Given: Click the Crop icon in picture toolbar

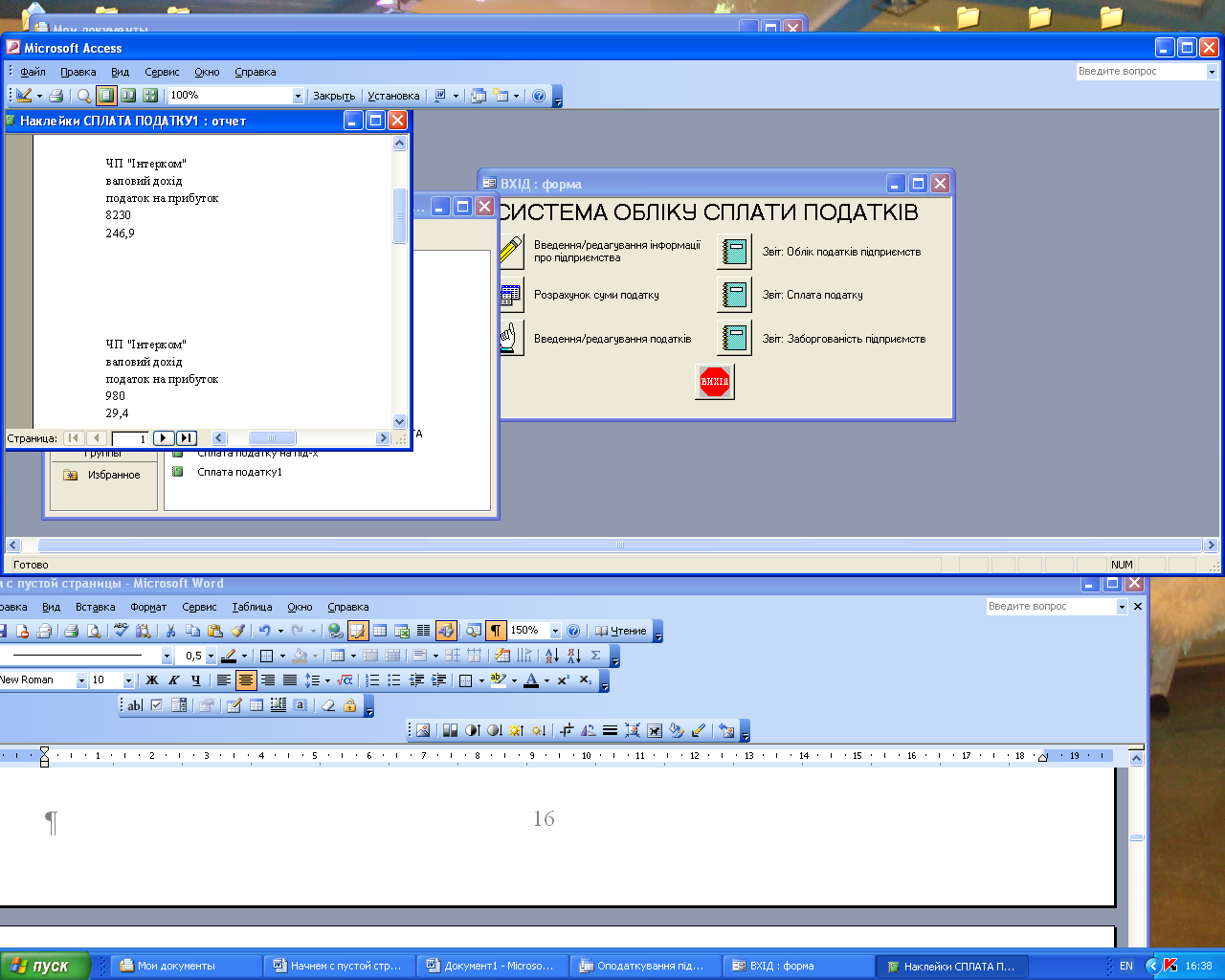Looking at the screenshot, I should (x=566, y=730).
